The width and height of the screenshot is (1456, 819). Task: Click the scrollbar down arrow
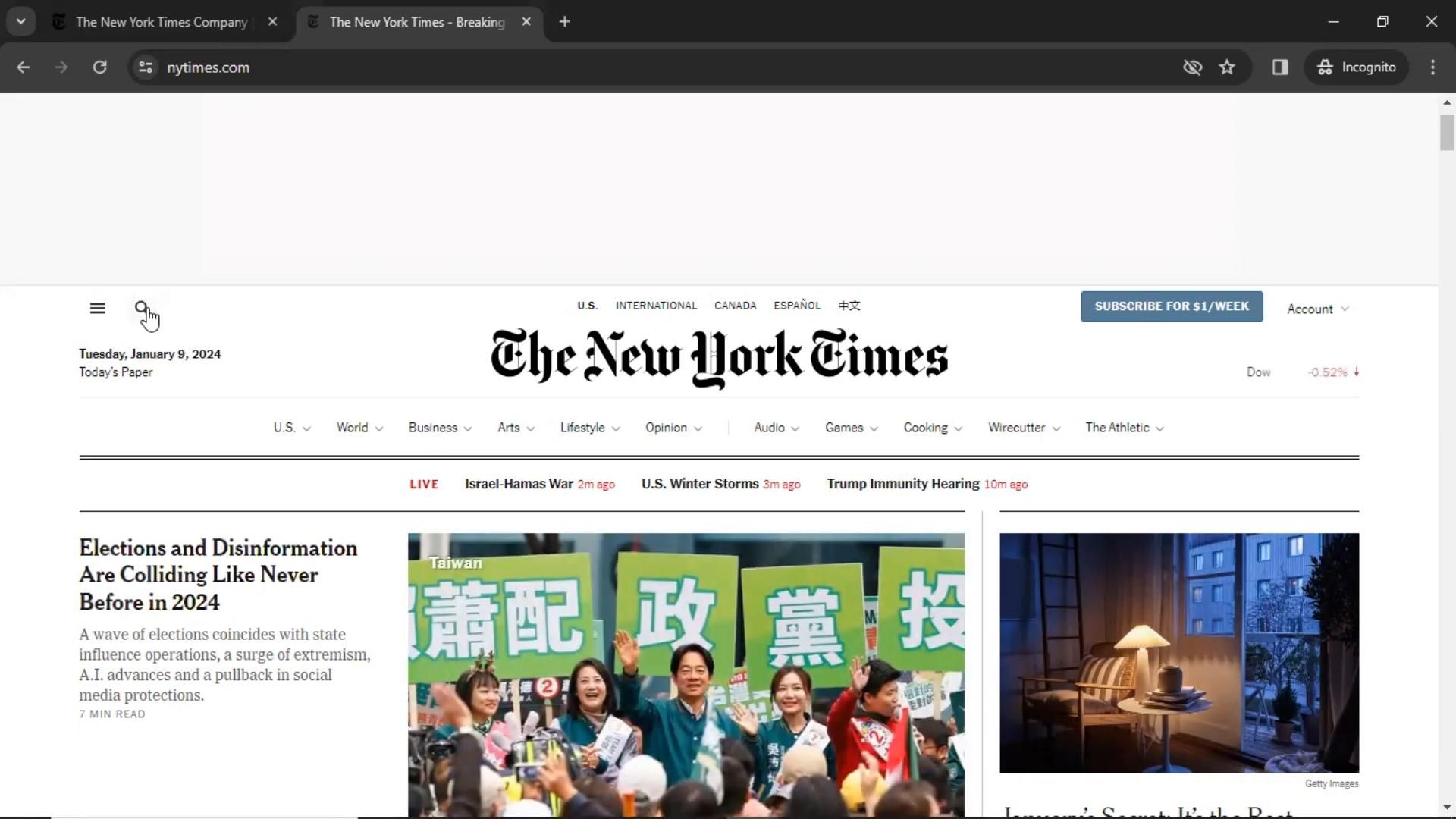(1447, 808)
